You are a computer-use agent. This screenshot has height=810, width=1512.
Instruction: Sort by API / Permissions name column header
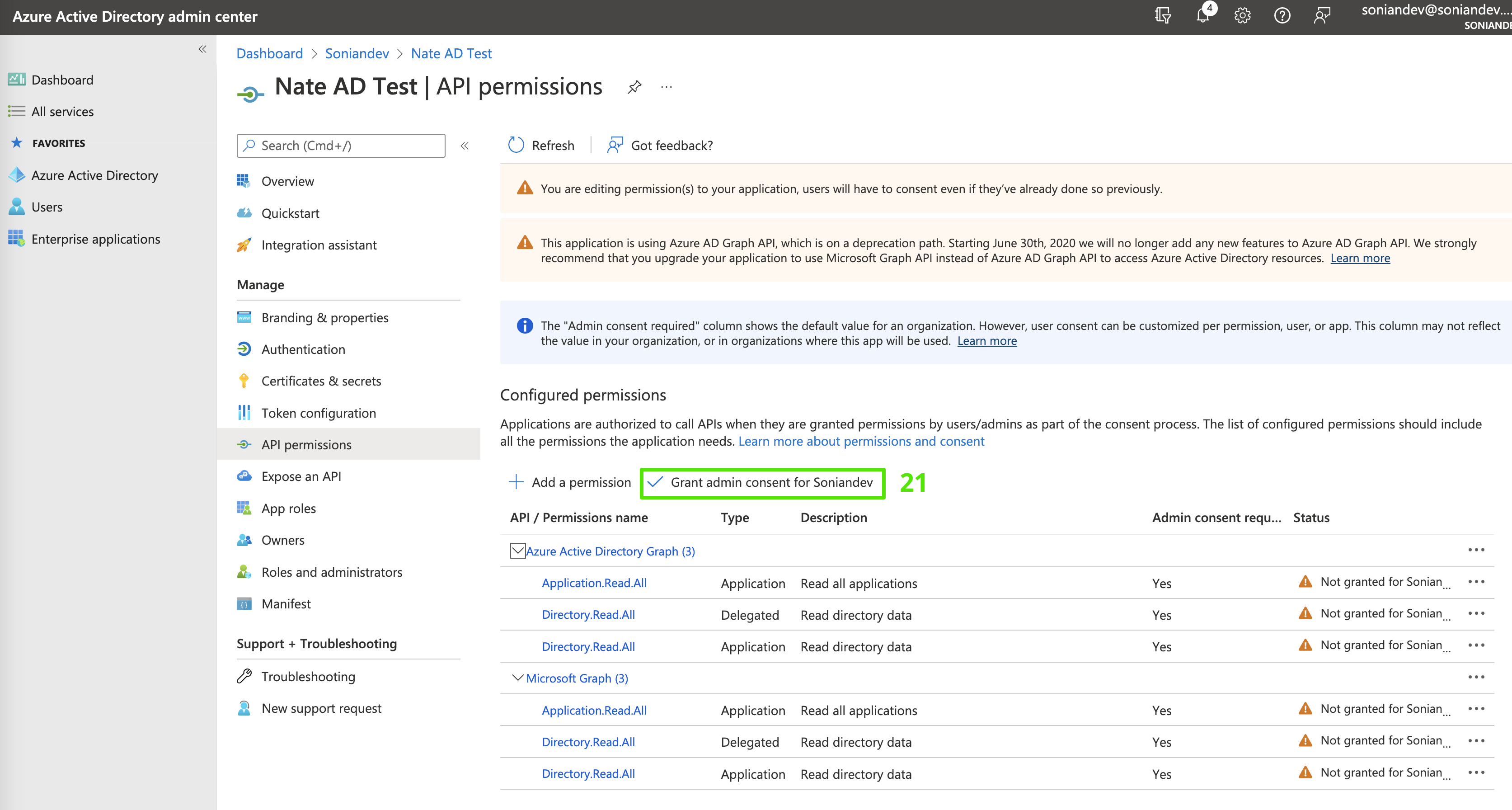click(x=579, y=518)
